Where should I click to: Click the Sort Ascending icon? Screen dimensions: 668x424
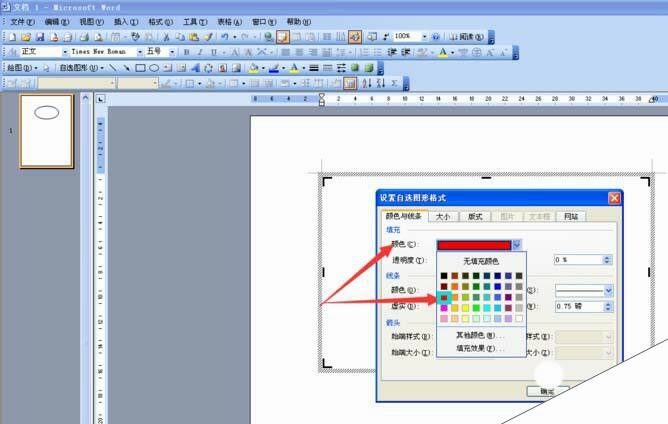[x=367, y=84]
